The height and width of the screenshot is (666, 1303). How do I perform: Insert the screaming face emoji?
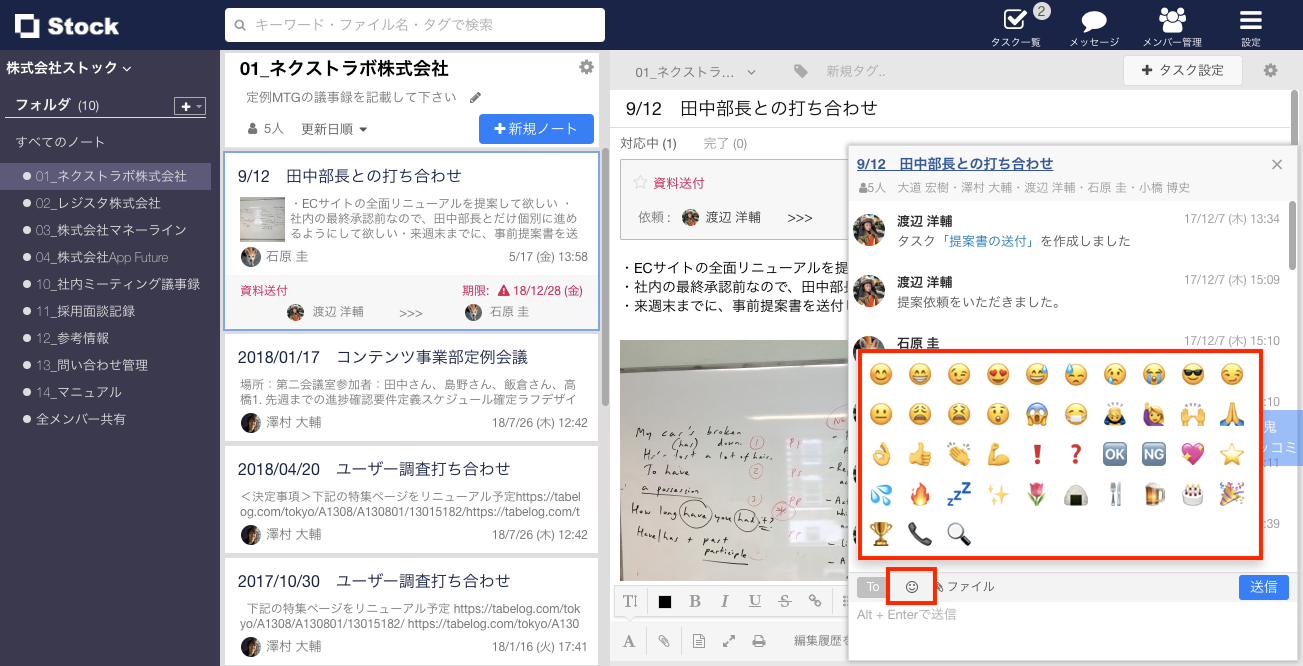(x=1037, y=414)
